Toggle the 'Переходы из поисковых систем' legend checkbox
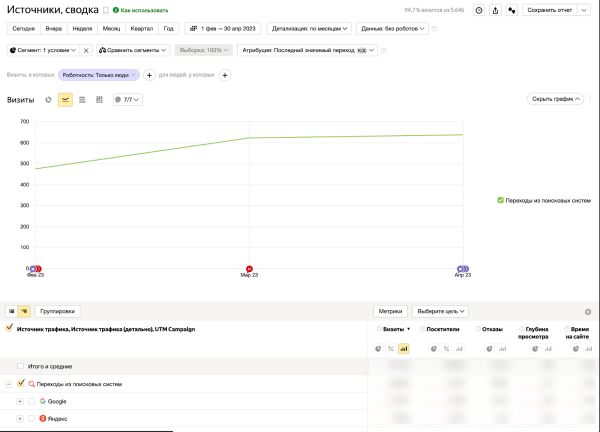 pyautogui.click(x=500, y=200)
